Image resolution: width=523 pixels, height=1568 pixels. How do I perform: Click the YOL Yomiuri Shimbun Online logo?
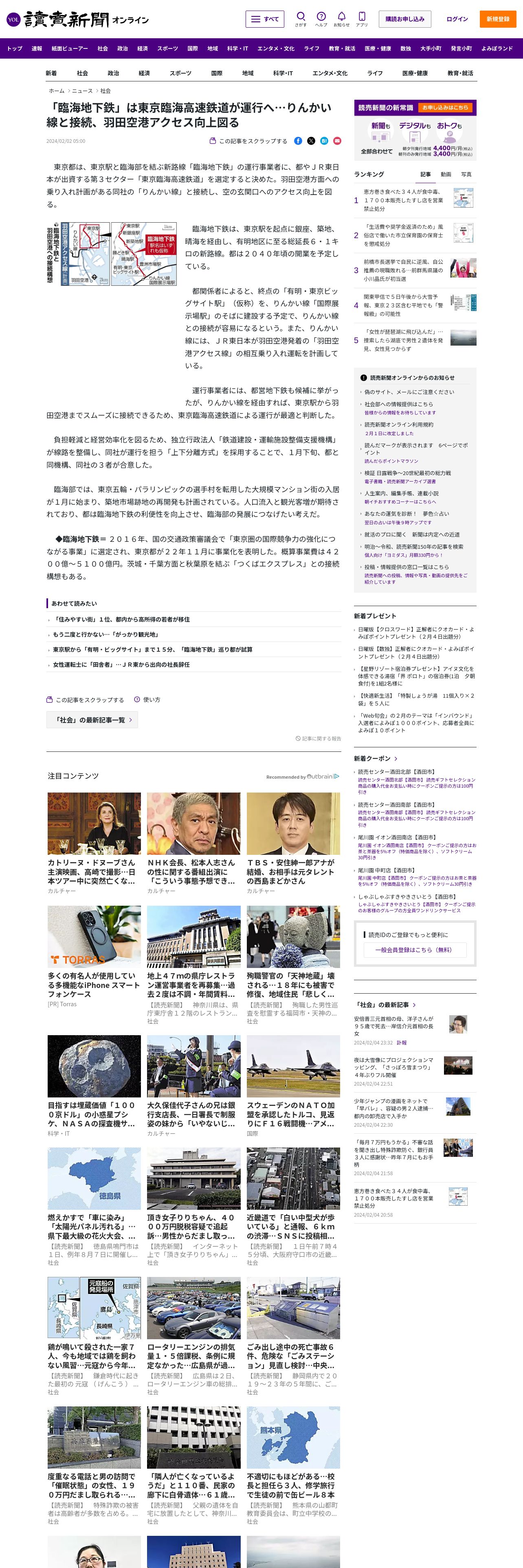pos(77,20)
